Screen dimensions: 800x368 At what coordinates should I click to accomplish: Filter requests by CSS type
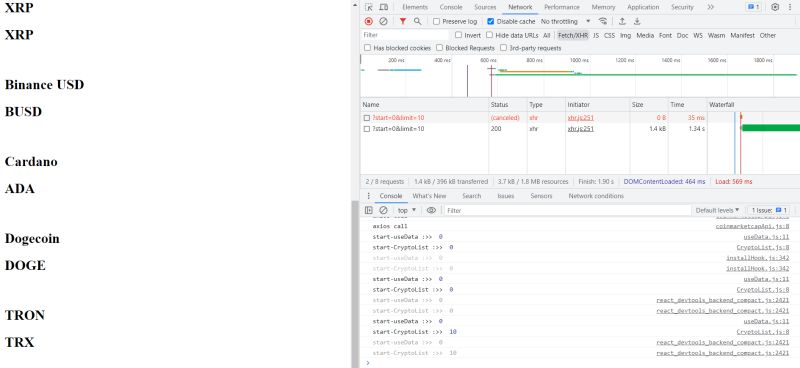point(609,35)
